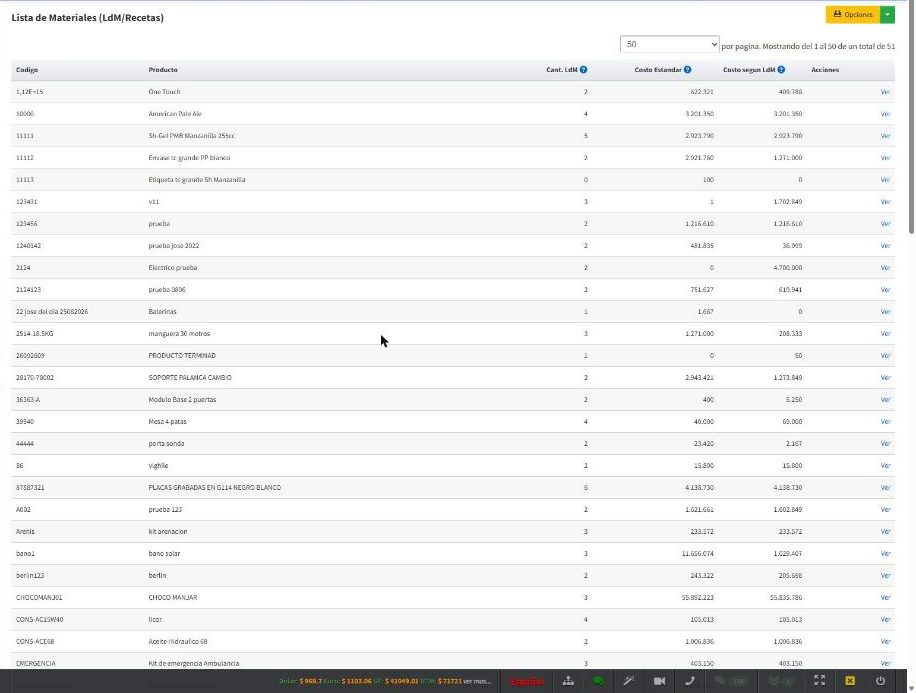This screenshot has height=693, width=916.
Task: Click Ver for Etiqueta tc grande Sh Manzanilla
Action: [885, 180]
